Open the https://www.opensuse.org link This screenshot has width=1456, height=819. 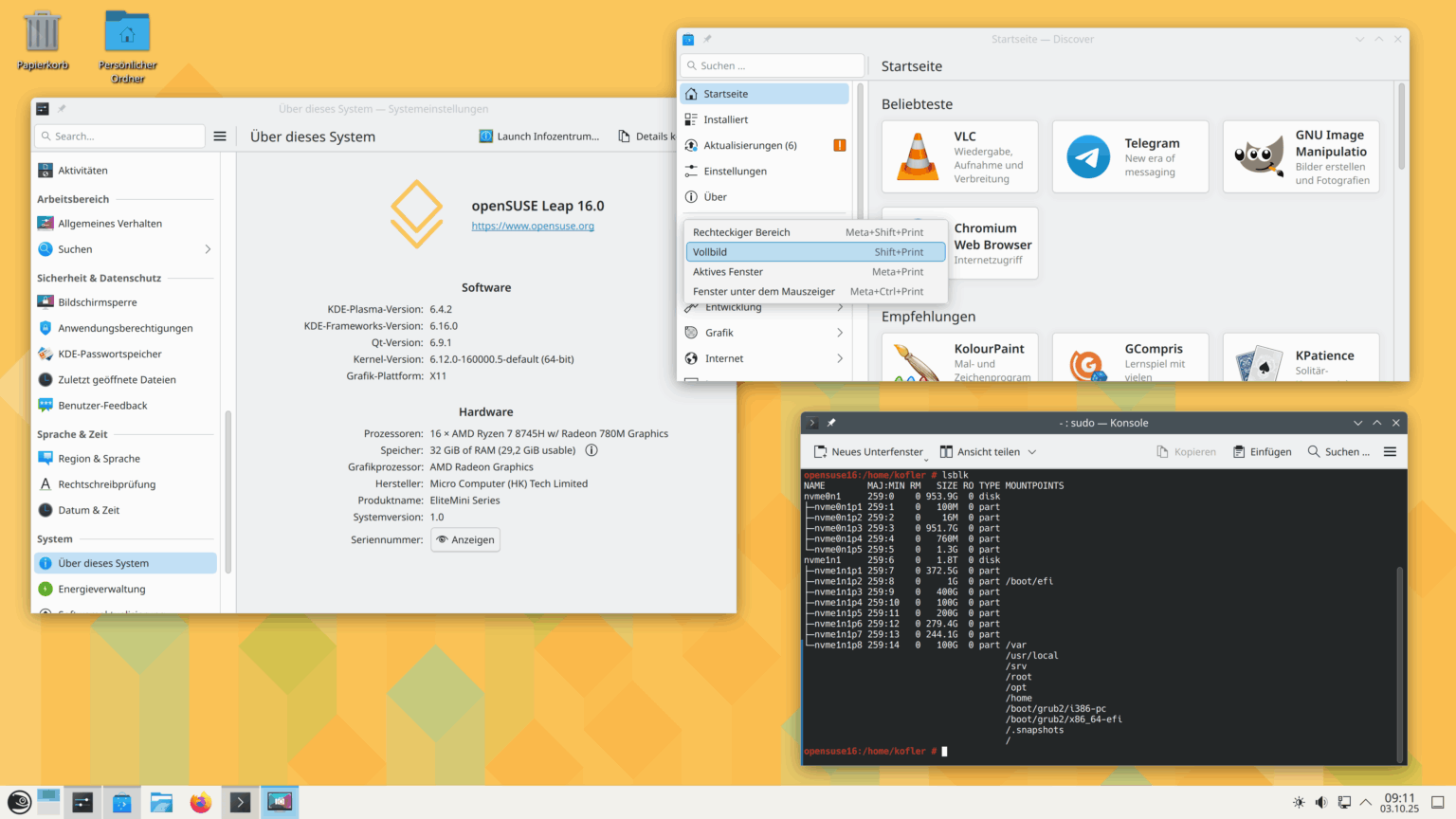pos(533,226)
